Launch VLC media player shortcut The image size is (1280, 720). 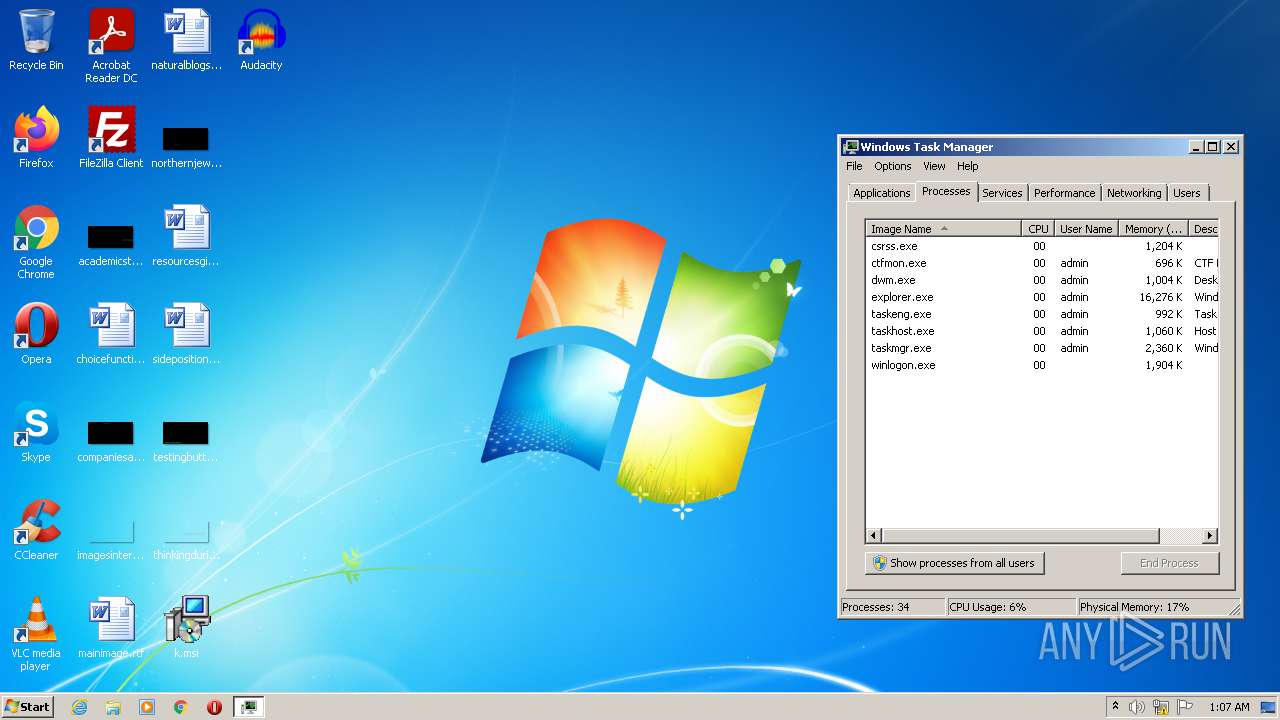pyautogui.click(x=36, y=634)
